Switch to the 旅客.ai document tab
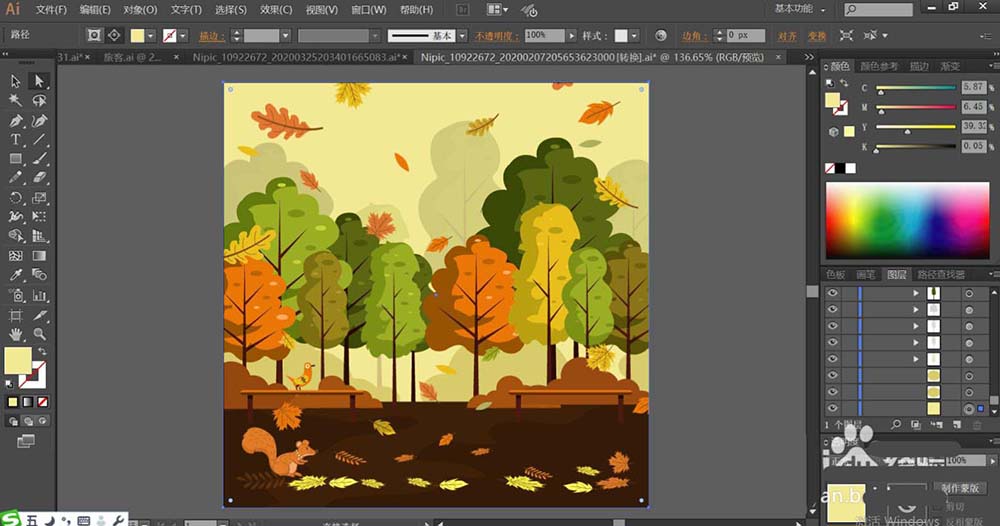The image size is (1000, 526). 133,57
